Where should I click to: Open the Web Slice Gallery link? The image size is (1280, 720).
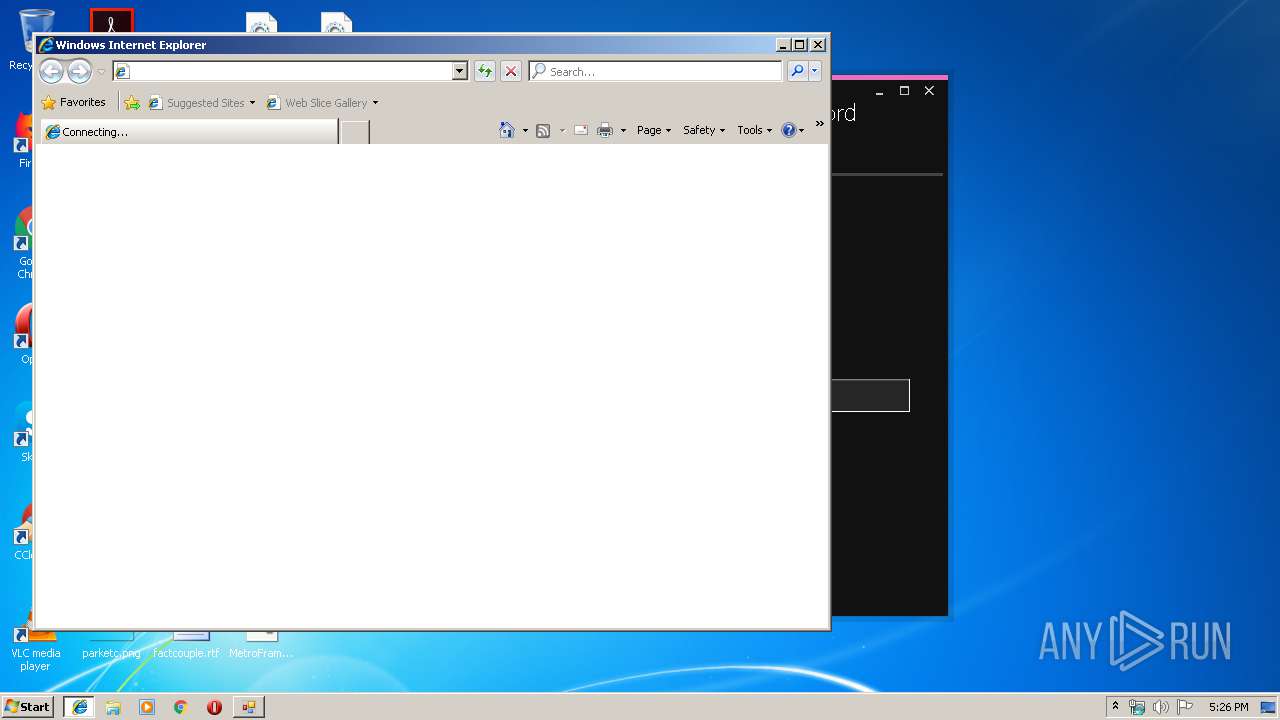(316, 102)
